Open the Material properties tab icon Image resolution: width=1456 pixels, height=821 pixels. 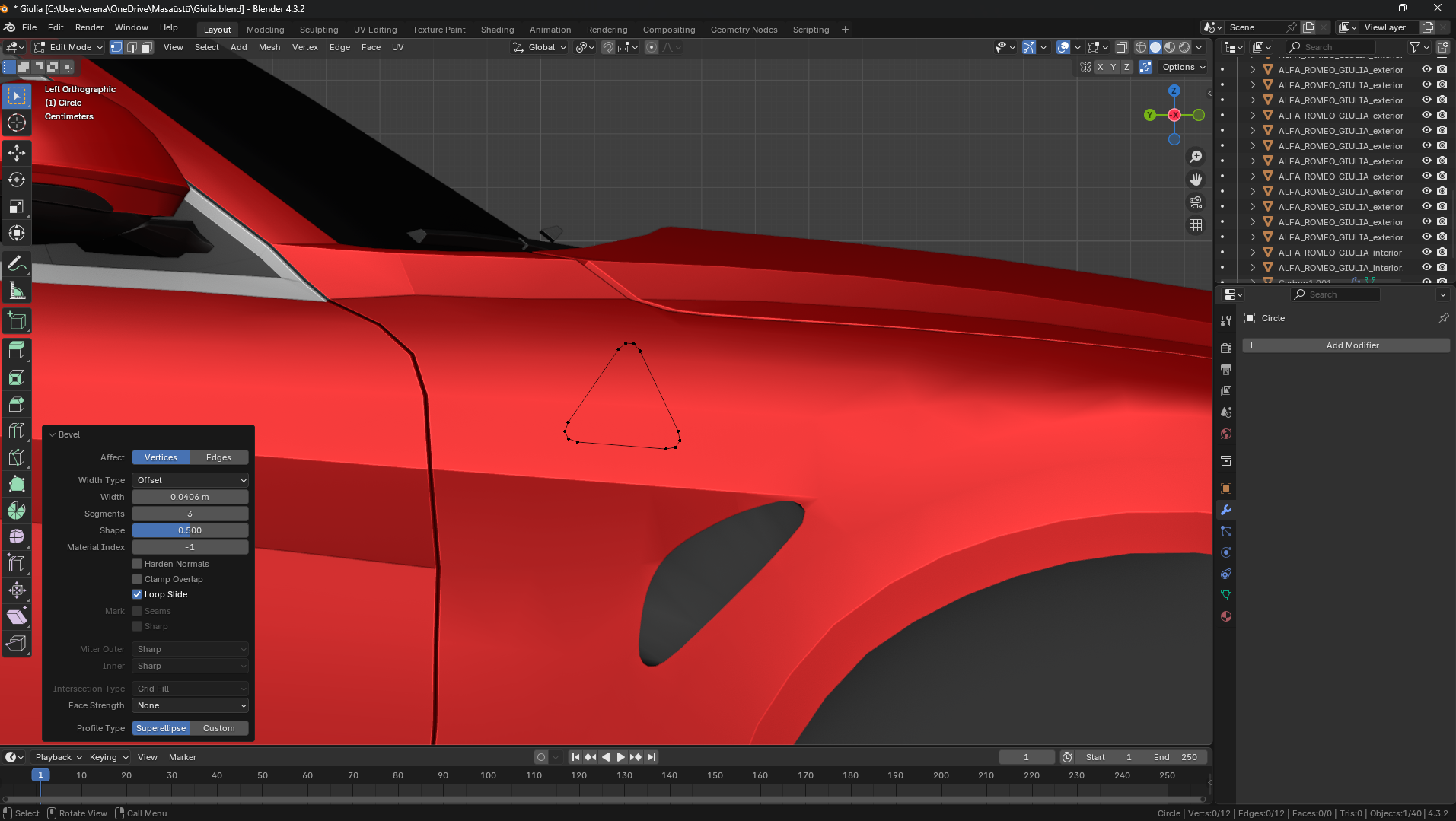pyautogui.click(x=1226, y=616)
